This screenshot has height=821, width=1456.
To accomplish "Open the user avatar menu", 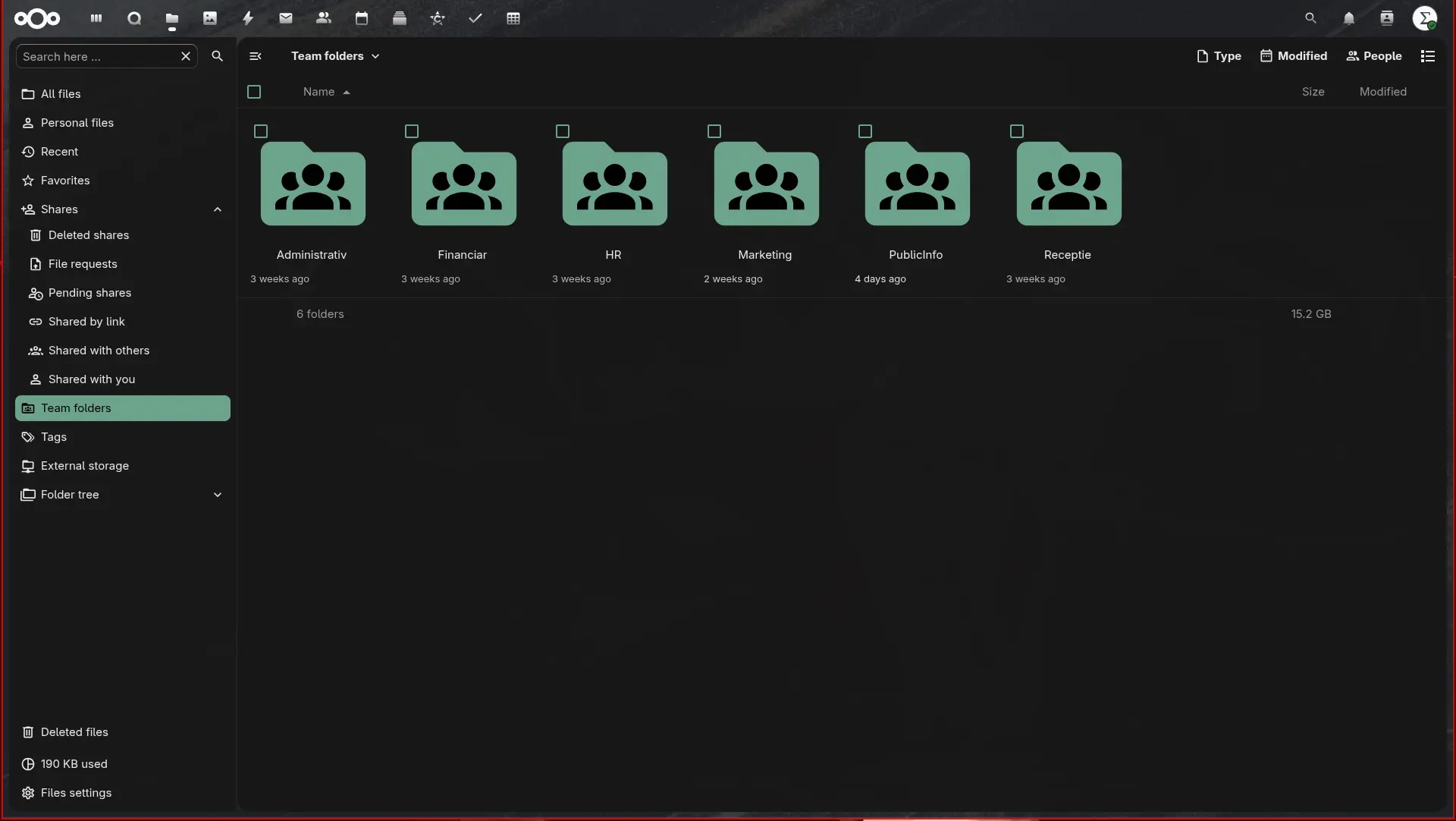I will 1425,18.
